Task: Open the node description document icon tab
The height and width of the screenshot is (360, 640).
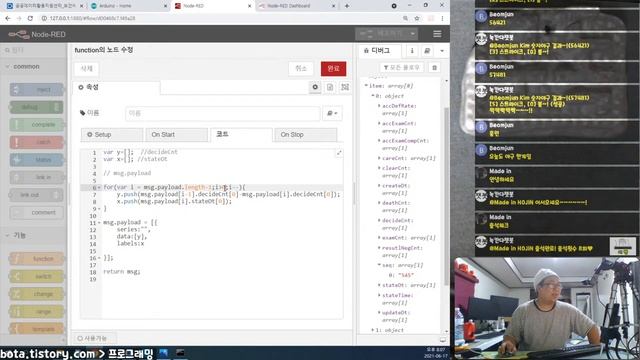Action: [330, 87]
